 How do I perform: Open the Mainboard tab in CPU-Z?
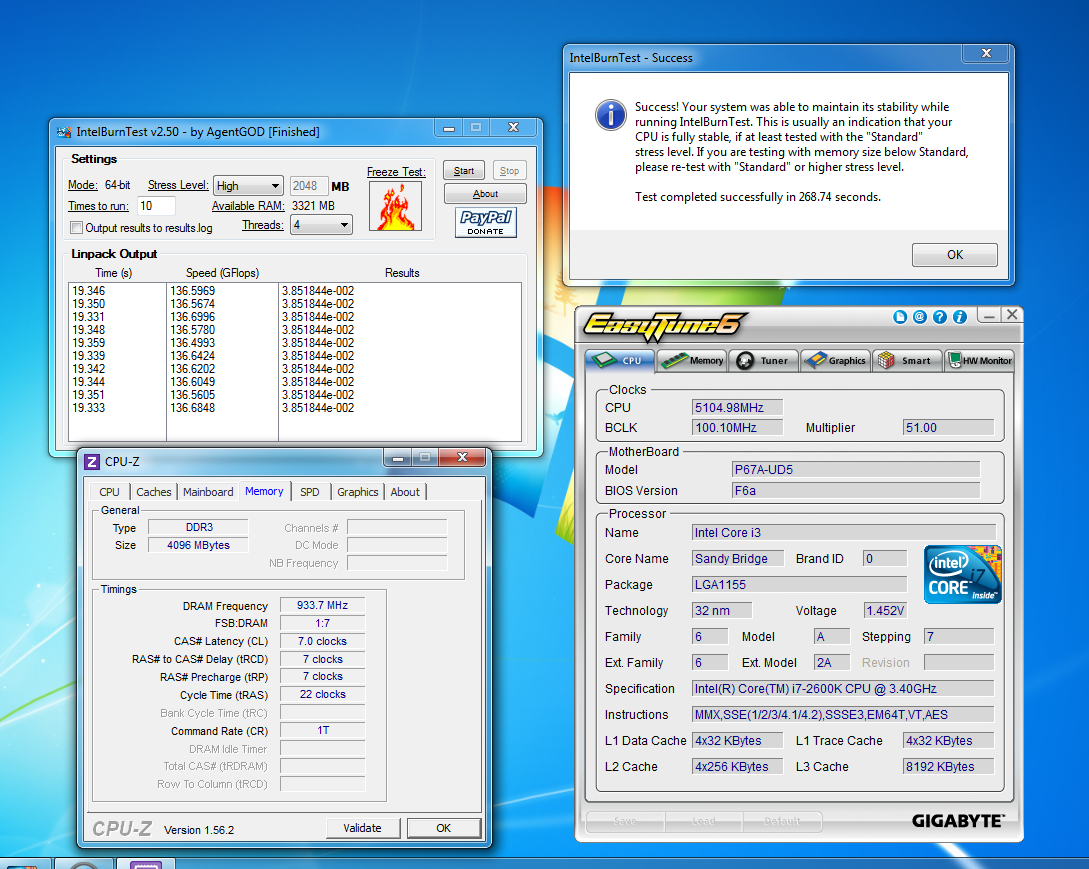[208, 492]
